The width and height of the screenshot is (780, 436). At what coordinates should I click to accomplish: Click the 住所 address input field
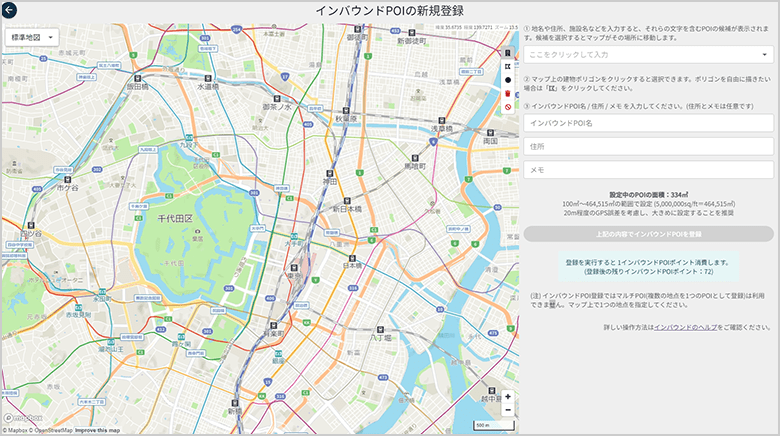click(x=649, y=146)
